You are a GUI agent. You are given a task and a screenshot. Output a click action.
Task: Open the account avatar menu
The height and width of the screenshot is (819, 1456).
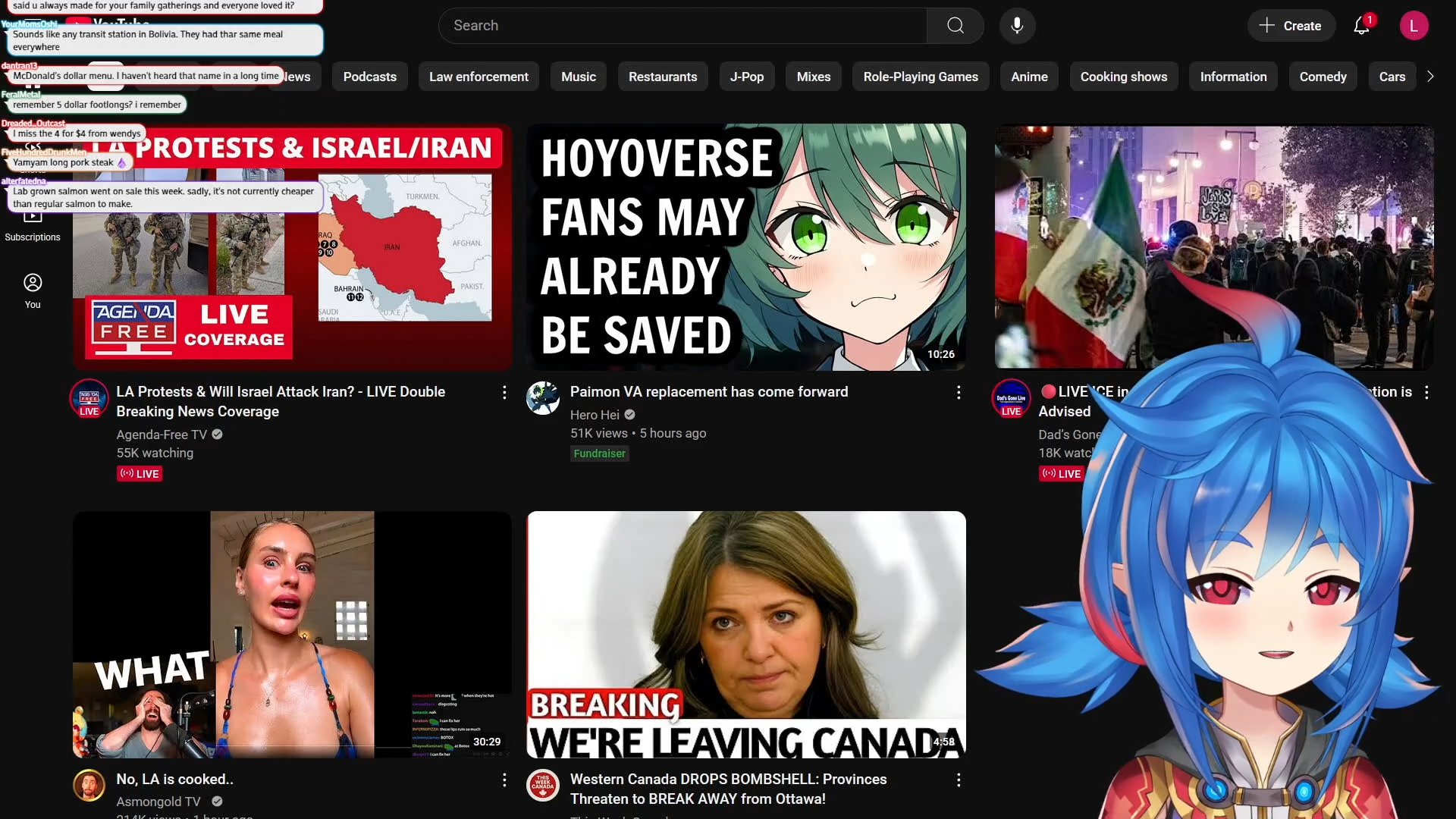(x=1414, y=26)
